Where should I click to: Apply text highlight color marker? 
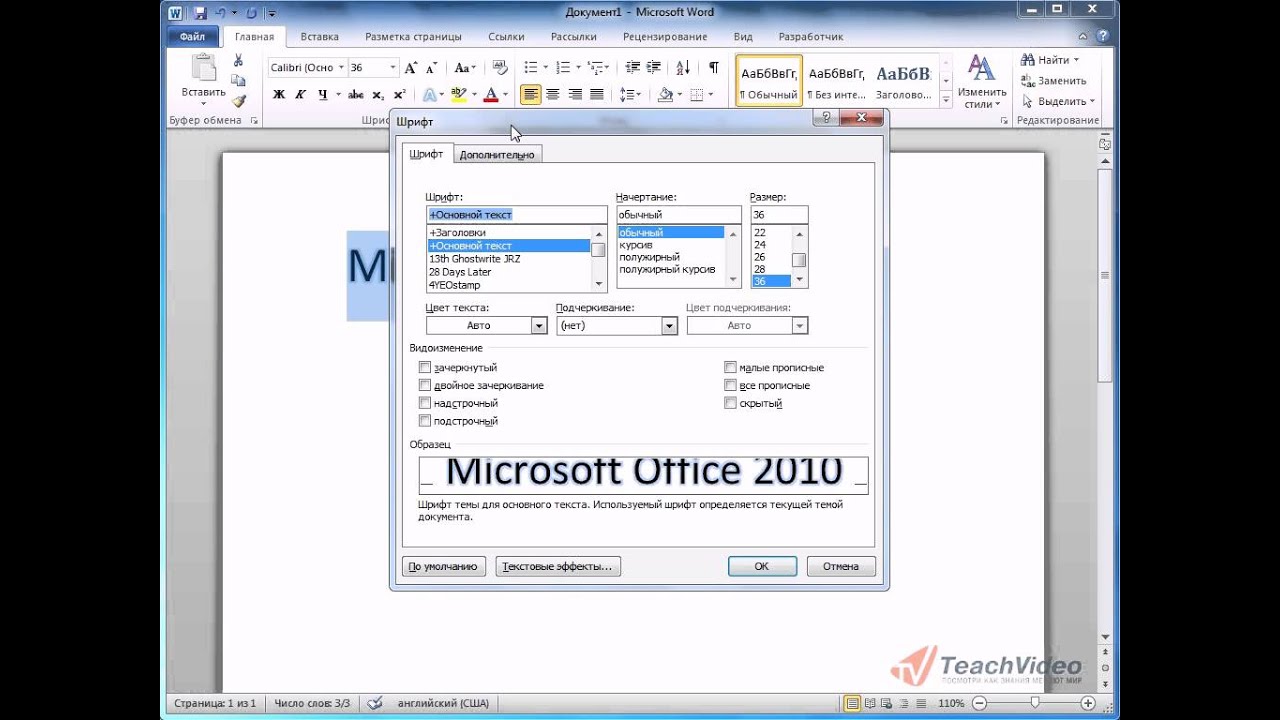click(x=458, y=95)
